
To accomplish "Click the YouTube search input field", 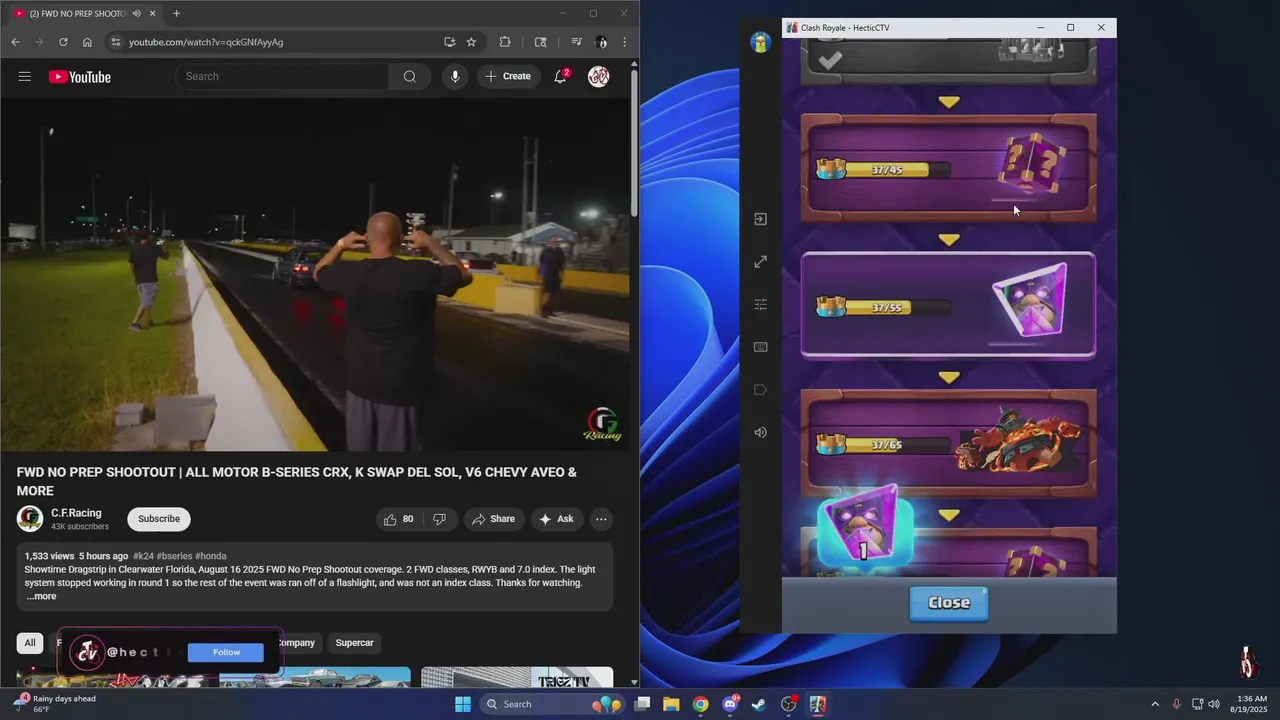I will [x=283, y=77].
